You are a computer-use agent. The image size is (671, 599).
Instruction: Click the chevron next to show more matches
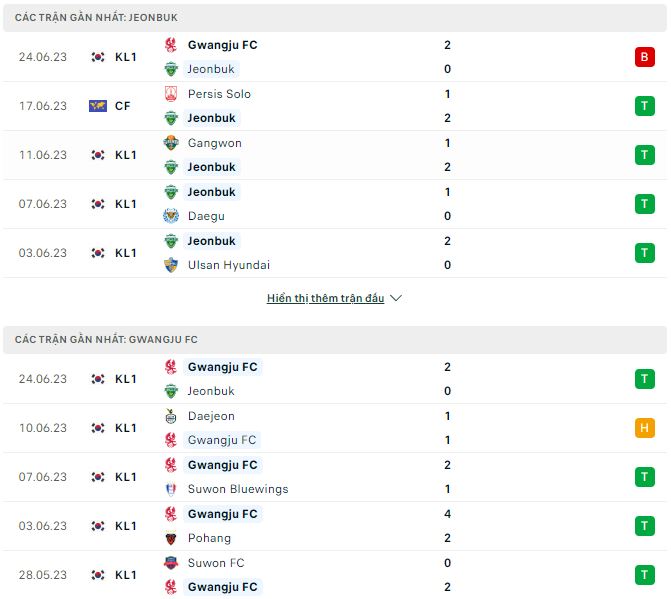tap(396, 298)
